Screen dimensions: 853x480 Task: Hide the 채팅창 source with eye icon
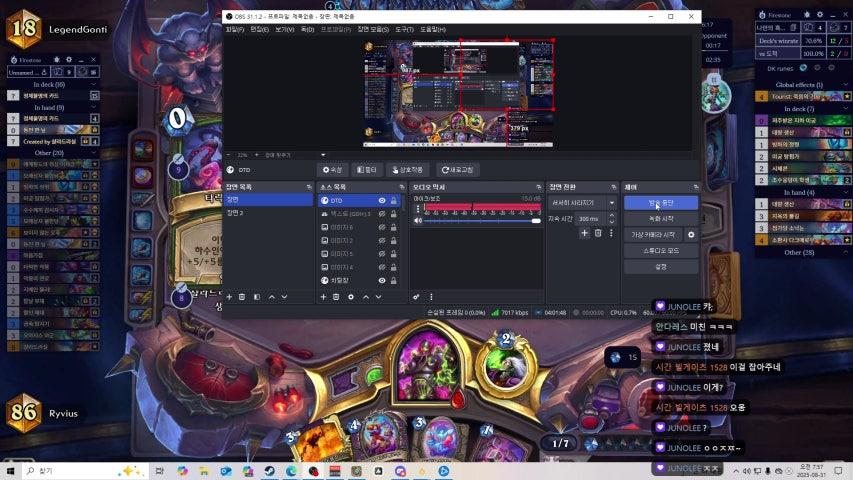tap(382, 280)
